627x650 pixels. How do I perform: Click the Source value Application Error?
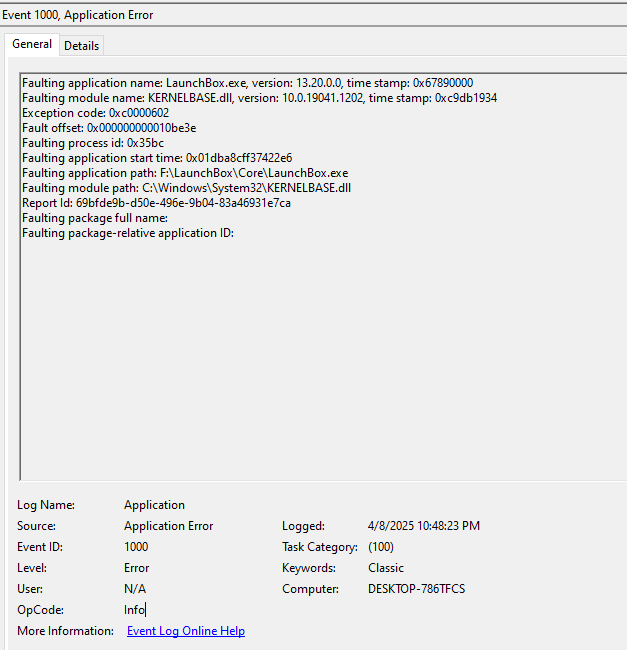[x=168, y=526]
